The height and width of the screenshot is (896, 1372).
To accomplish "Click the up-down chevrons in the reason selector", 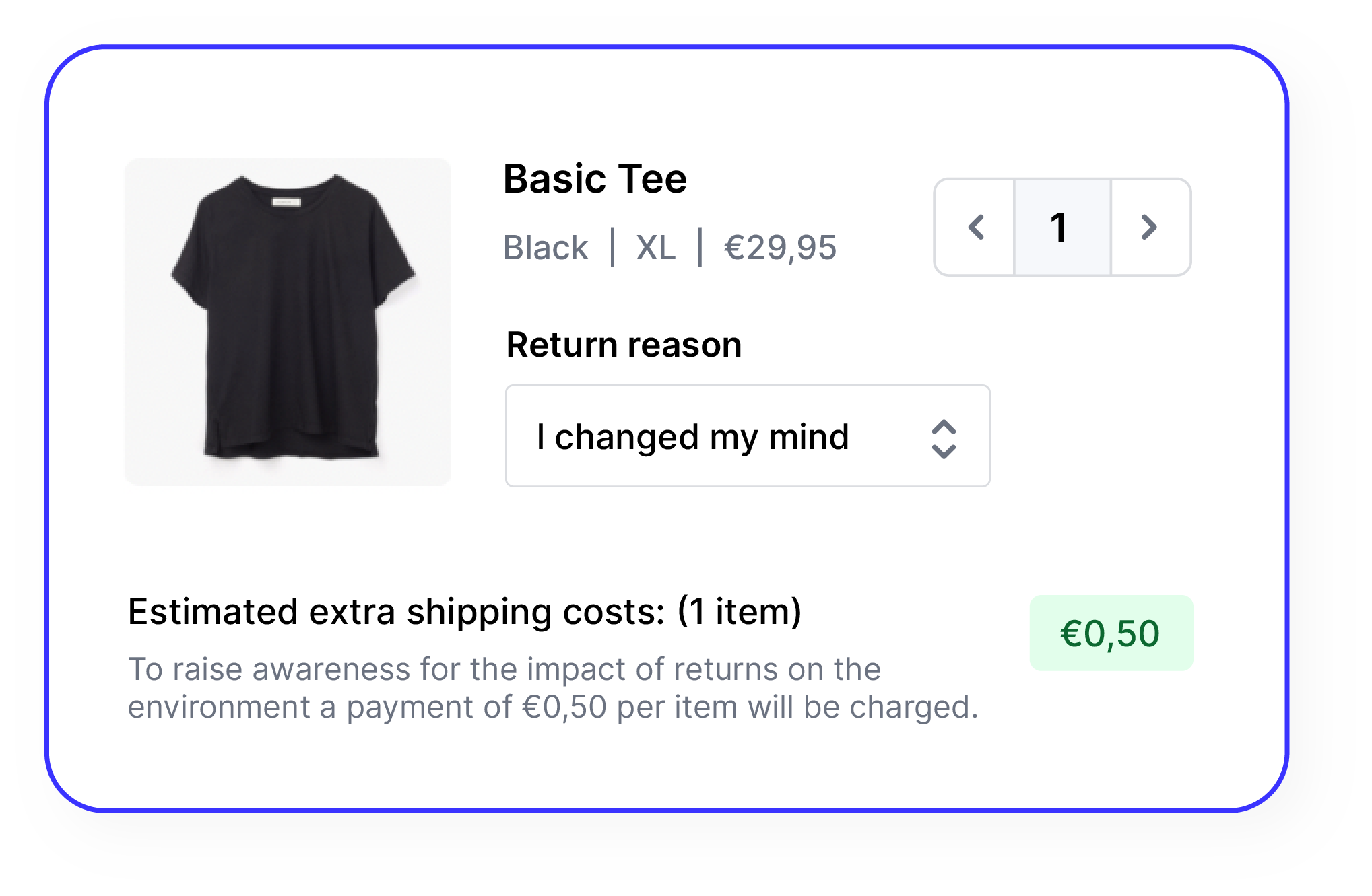I will coord(944,437).
